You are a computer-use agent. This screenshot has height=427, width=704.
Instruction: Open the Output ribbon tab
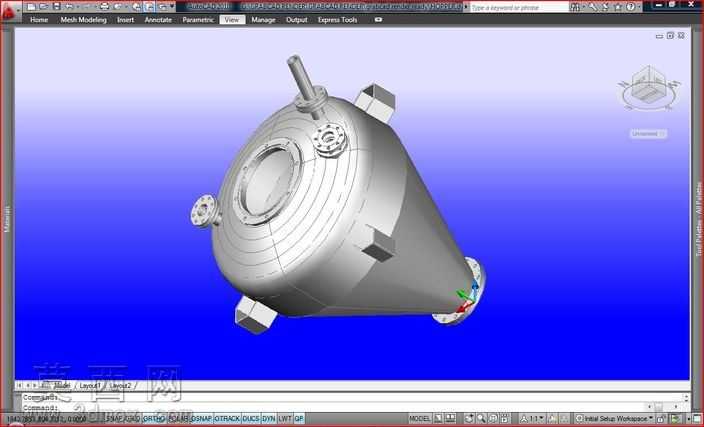(297, 20)
